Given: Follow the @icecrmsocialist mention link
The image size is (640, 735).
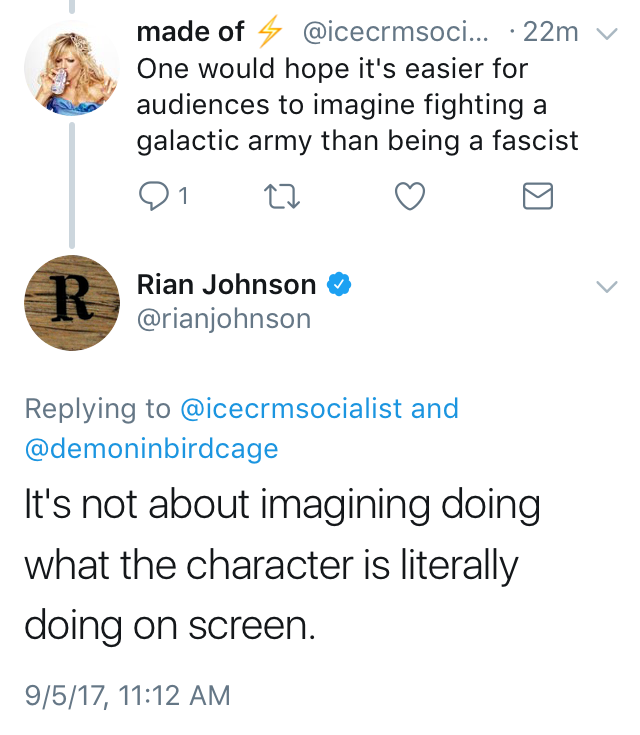Looking at the screenshot, I should (x=289, y=409).
